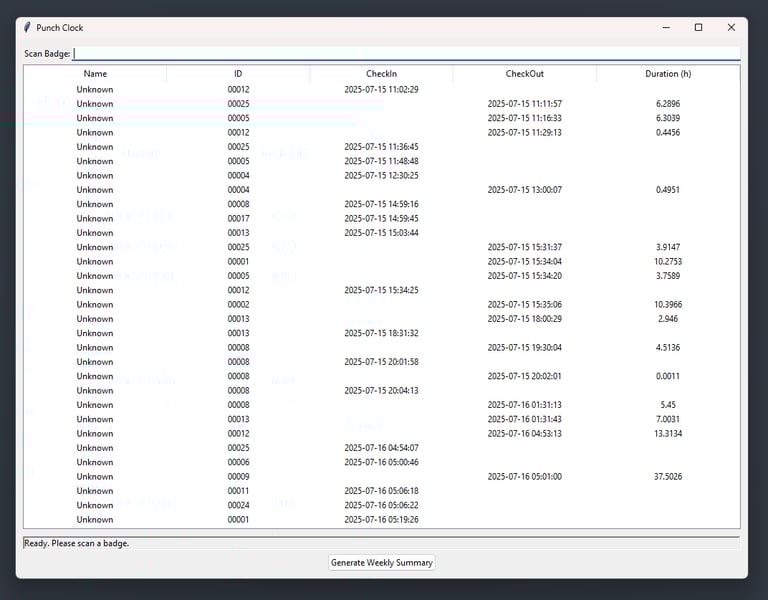Image resolution: width=768 pixels, height=600 pixels.
Task: Click the CheckIn column header
Action: pos(382,74)
